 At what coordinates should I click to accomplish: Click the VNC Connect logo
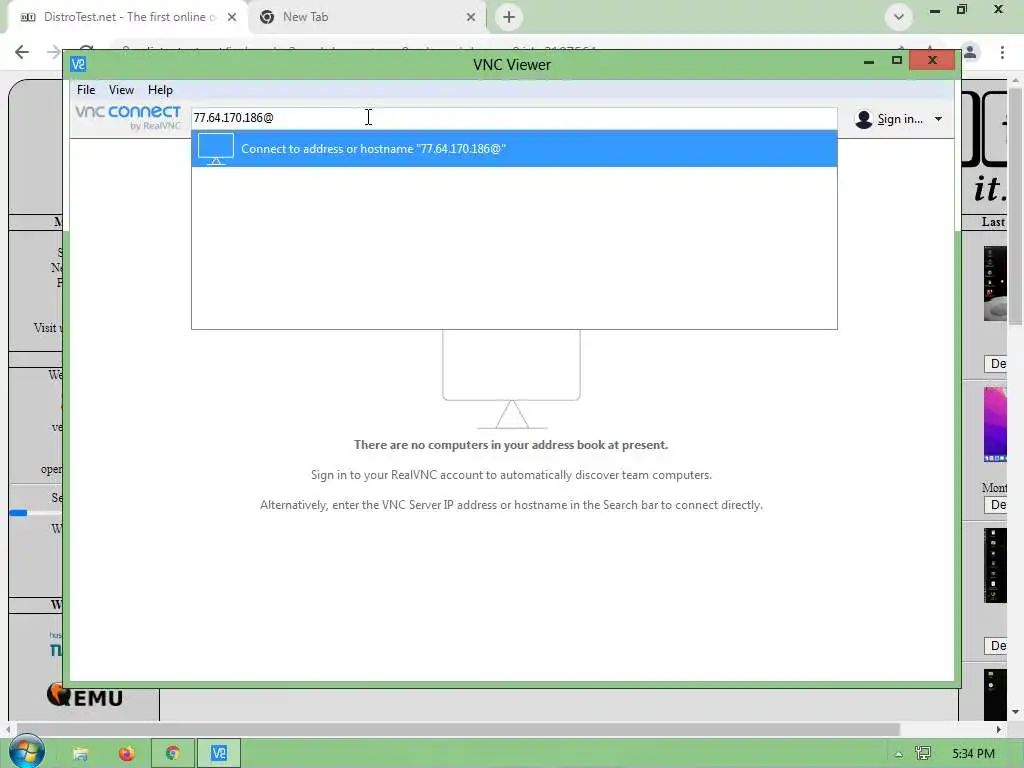(x=128, y=117)
